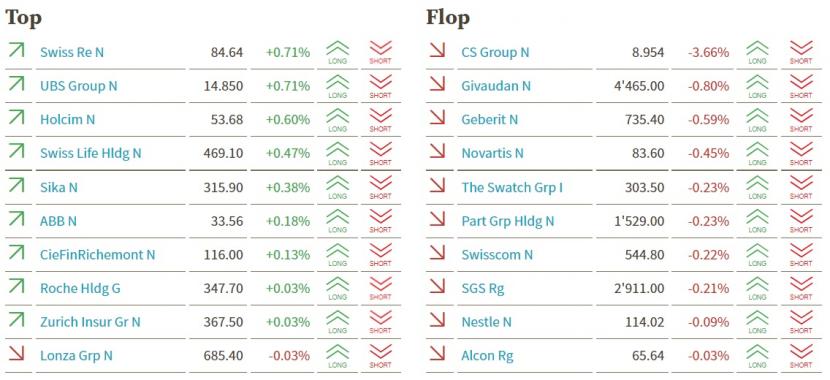830x380 pixels.
Task: Click the LONG icon for Swiss Re N
Action: pyautogui.click(x=337, y=52)
